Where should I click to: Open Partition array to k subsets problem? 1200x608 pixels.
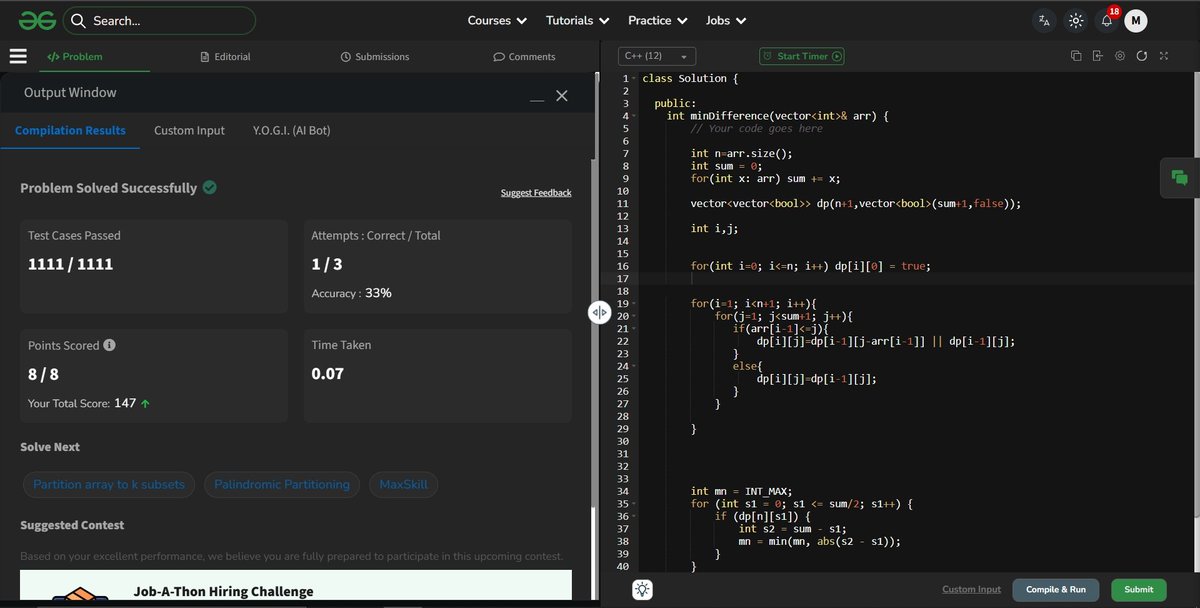click(109, 485)
